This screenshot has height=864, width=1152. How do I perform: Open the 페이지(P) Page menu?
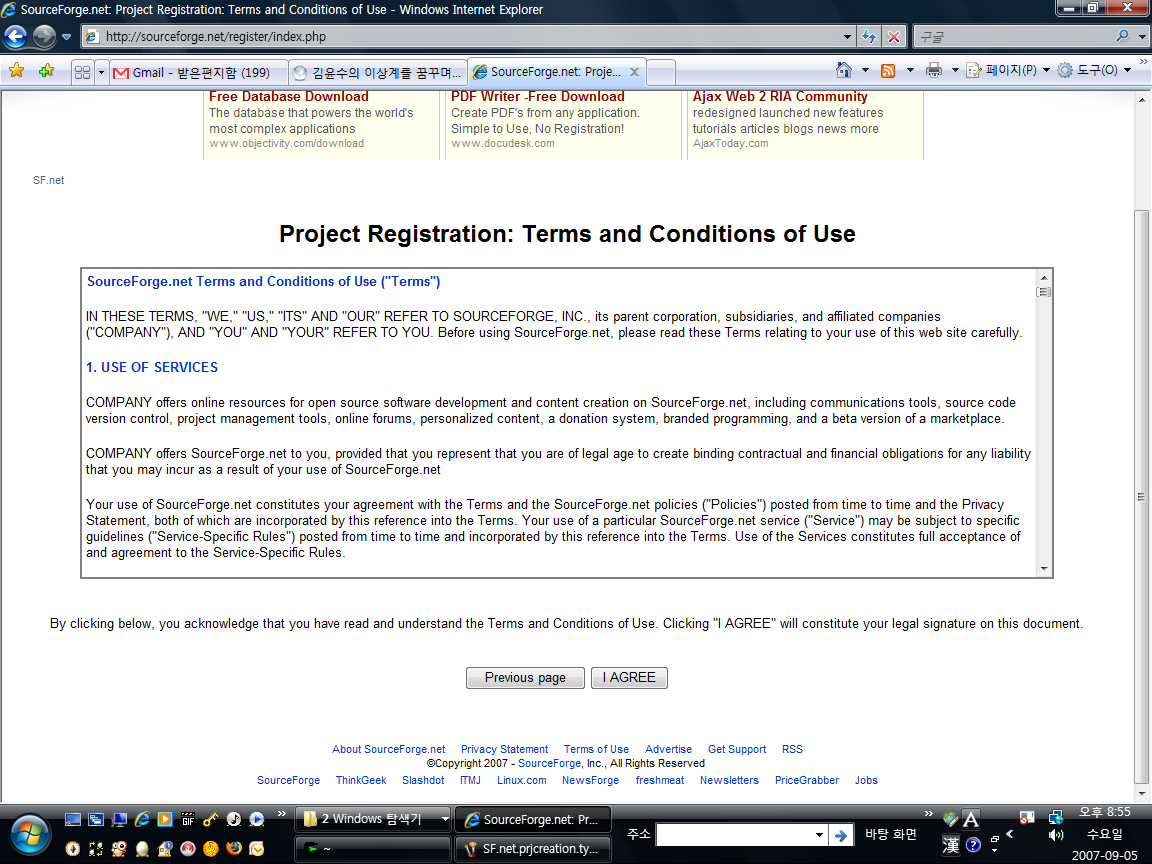pyautogui.click(x=1008, y=70)
